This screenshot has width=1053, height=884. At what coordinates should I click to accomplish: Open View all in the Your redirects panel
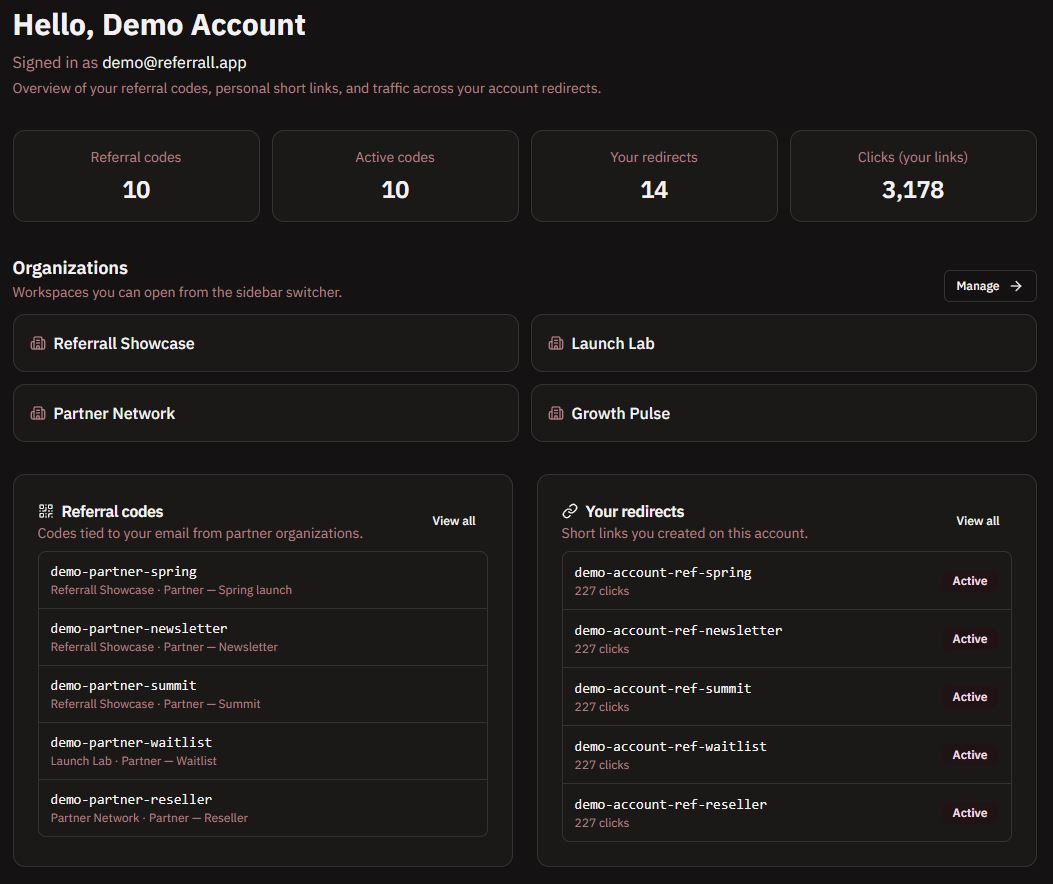[977, 520]
